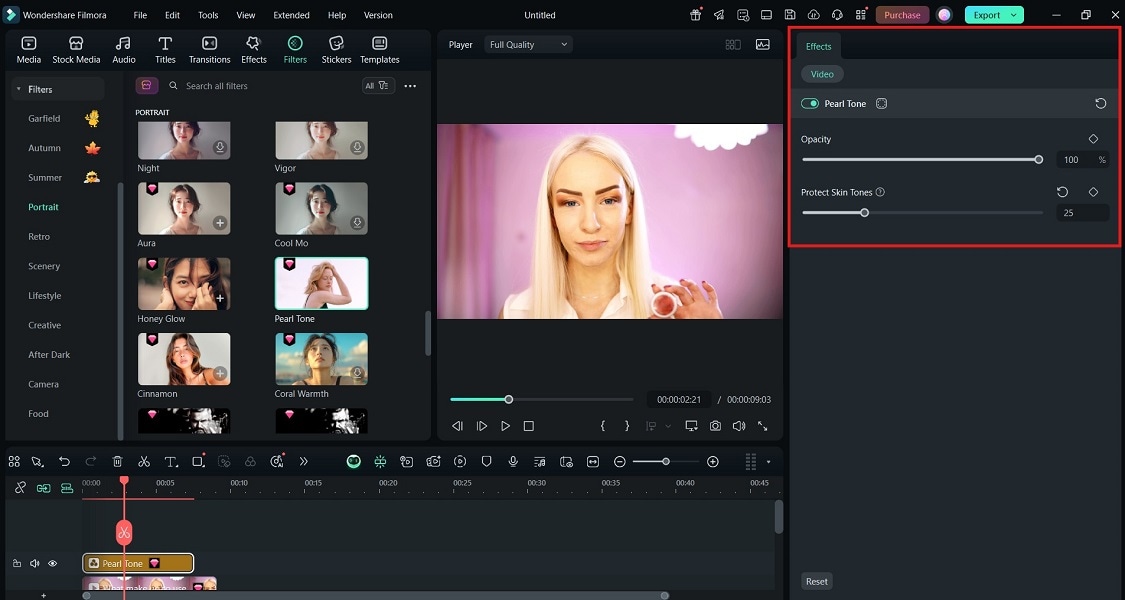Open the Templates panel
Viewport: 1125px width, 600px height.
[x=380, y=50]
